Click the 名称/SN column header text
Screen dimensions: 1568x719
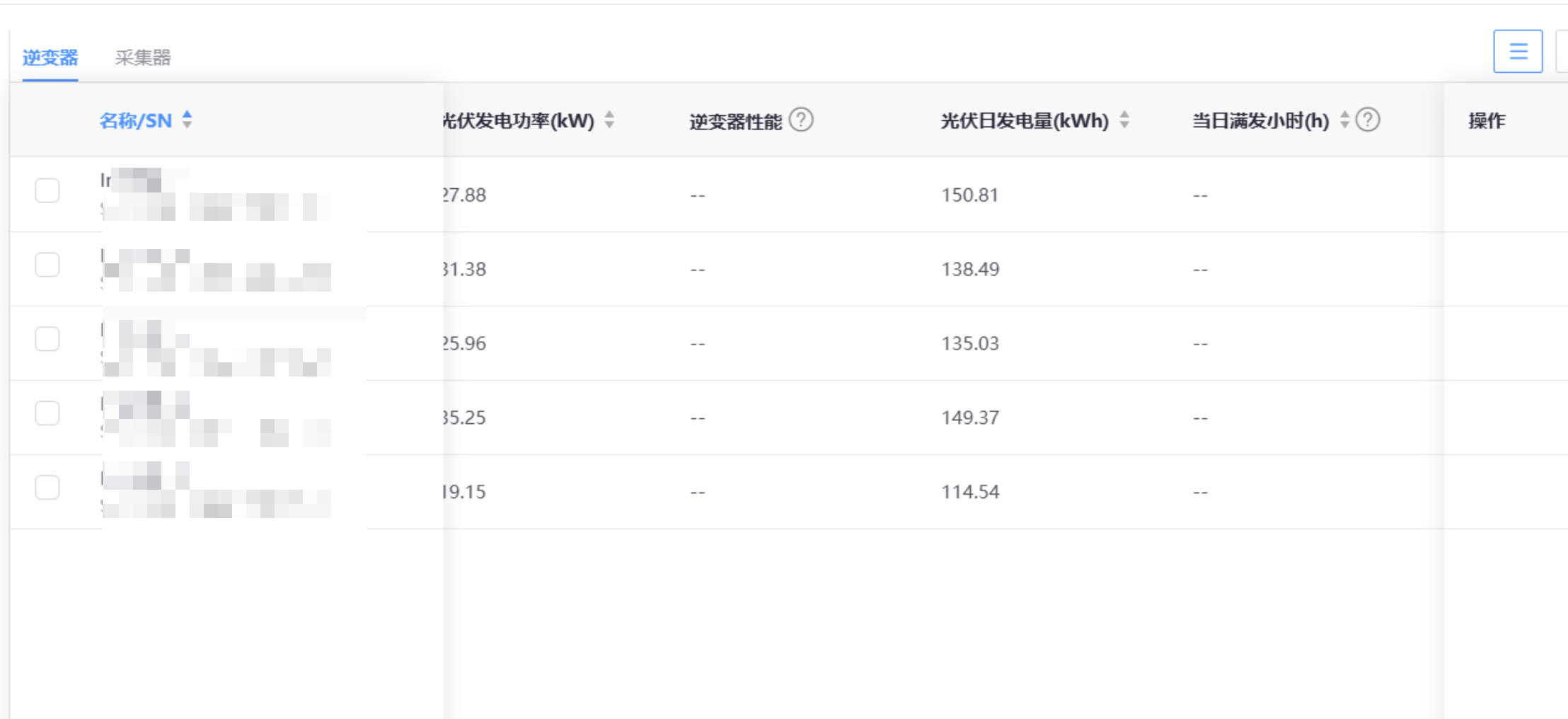pyautogui.click(x=135, y=121)
